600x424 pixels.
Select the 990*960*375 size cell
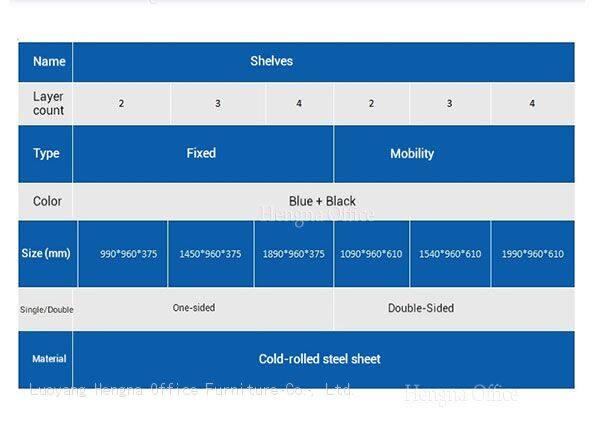pos(128,254)
